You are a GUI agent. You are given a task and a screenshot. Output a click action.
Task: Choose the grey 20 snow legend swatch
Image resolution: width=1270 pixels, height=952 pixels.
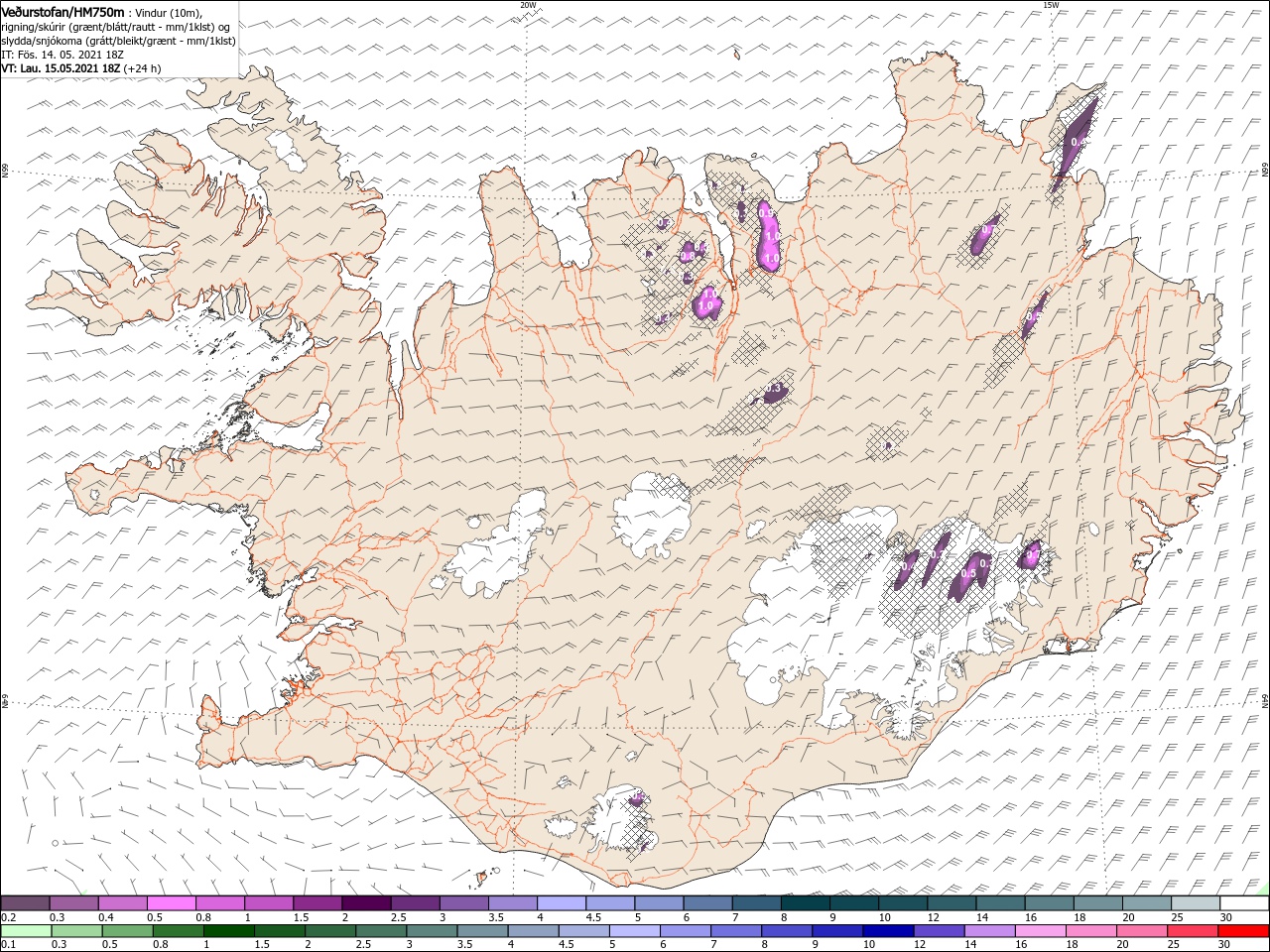click(x=1146, y=902)
